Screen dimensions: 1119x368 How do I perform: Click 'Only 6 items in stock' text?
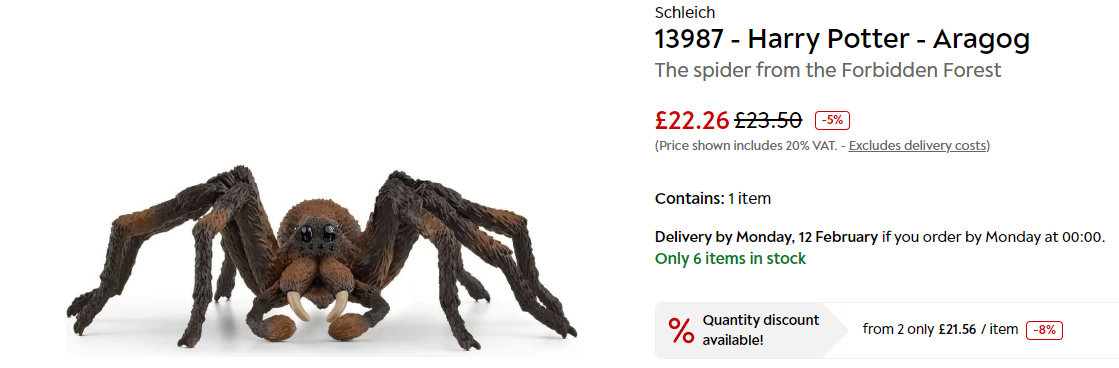point(730,258)
